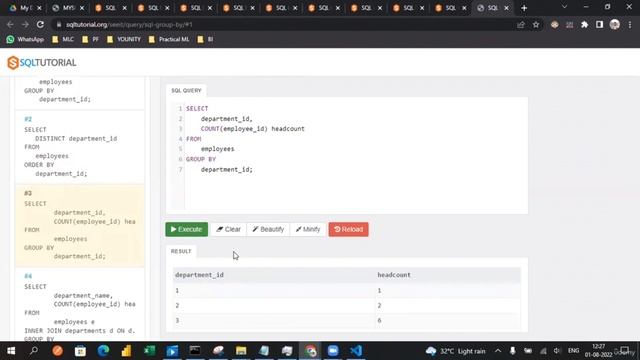Open the taskbar clock and date
This screenshot has height=360, width=640.
click(598, 351)
